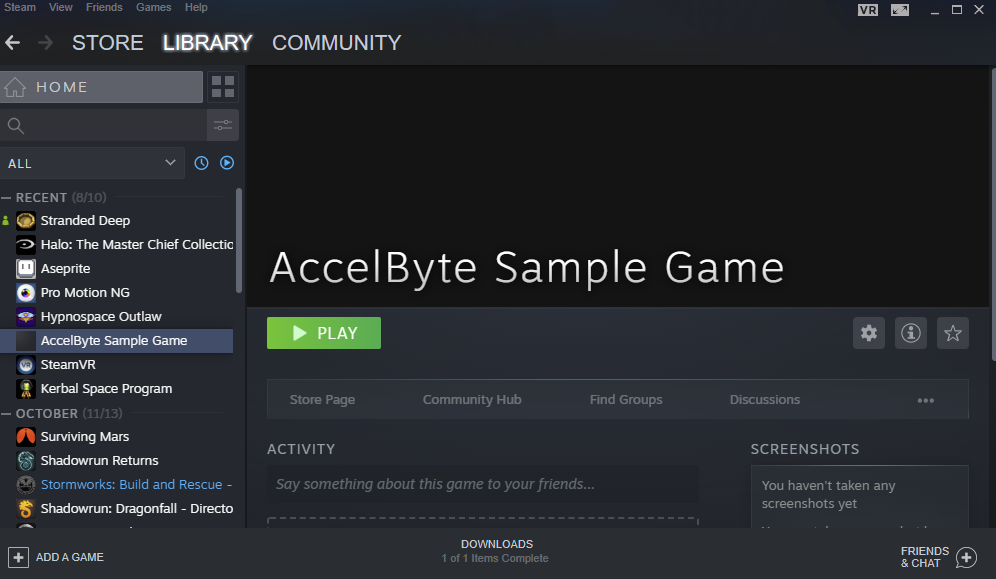Click the activity post text field
The width and height of the screenshot is (996, 579).
tap(483, 484)
